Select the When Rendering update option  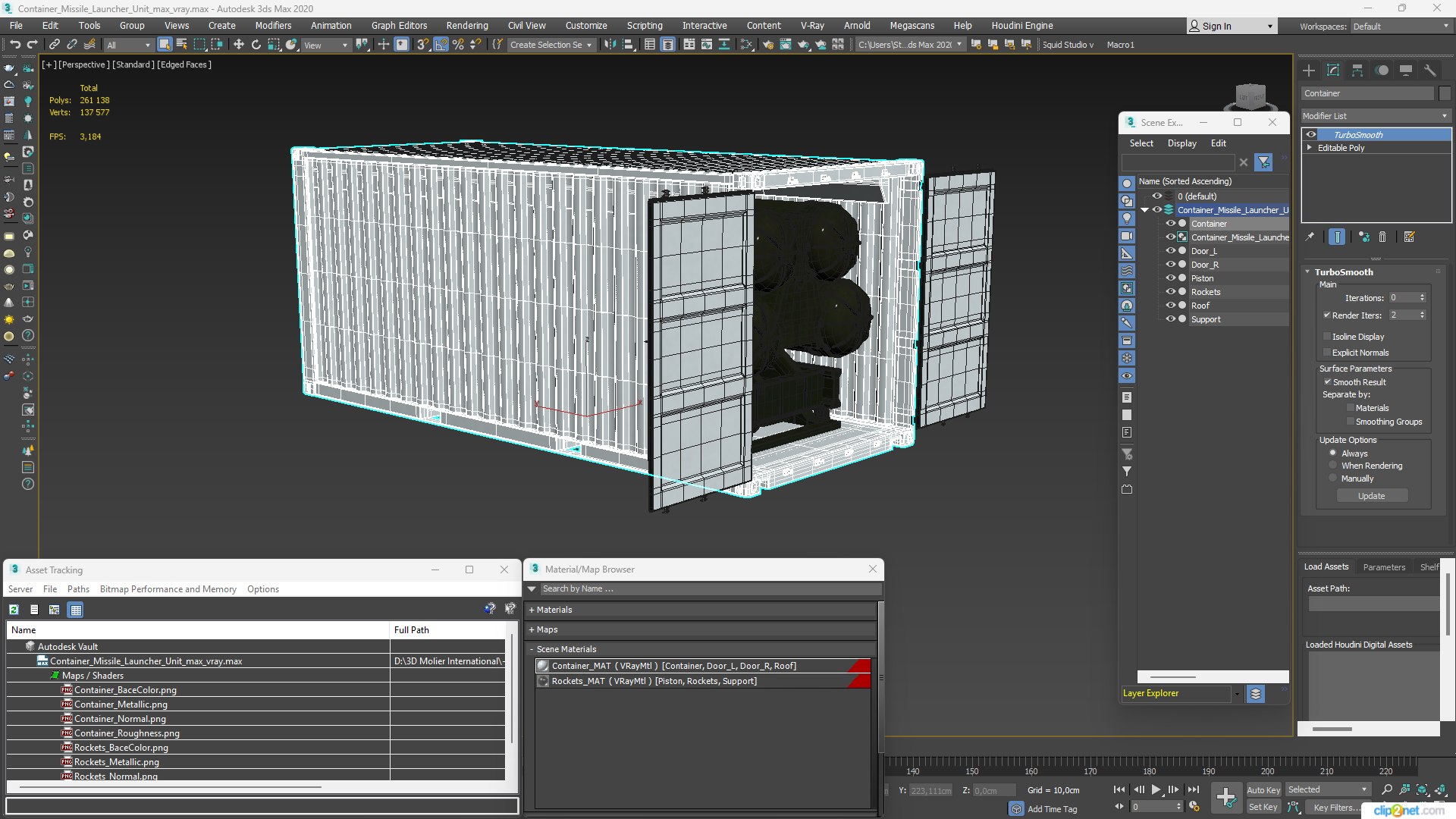(1332, 466)
